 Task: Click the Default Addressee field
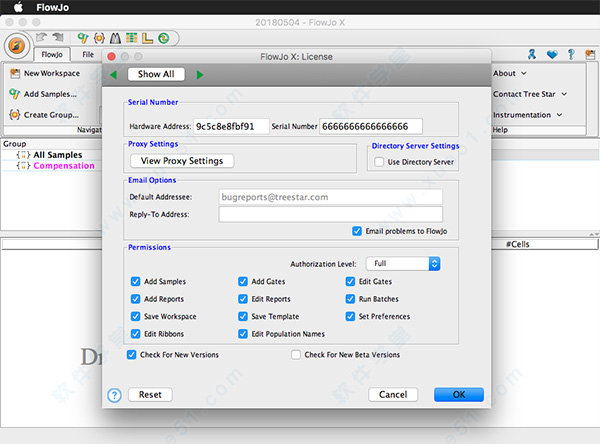coord(331,197)
